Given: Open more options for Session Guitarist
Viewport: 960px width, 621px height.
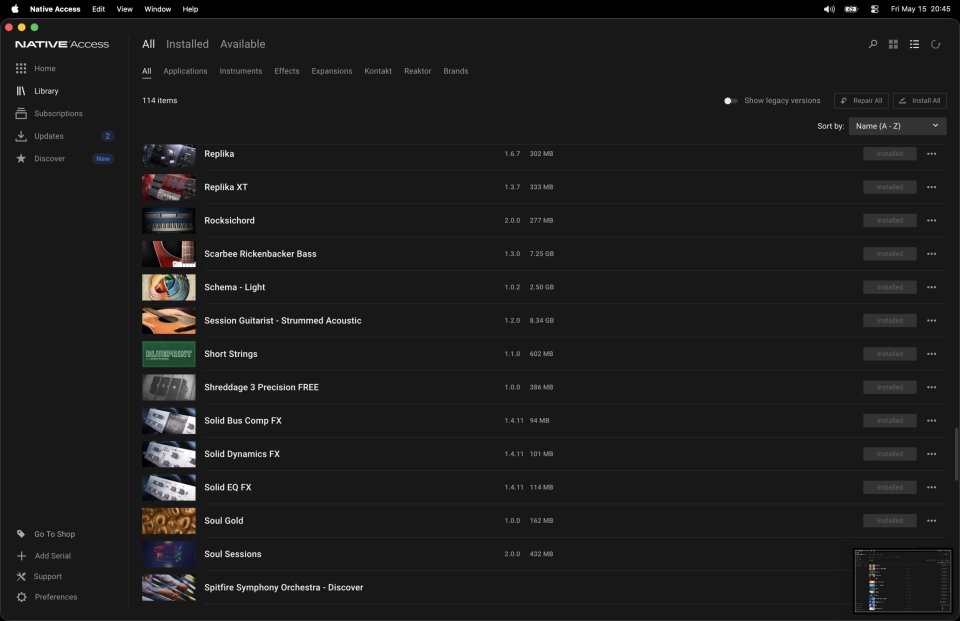Looking at the screenshot, I should (931, 320).
